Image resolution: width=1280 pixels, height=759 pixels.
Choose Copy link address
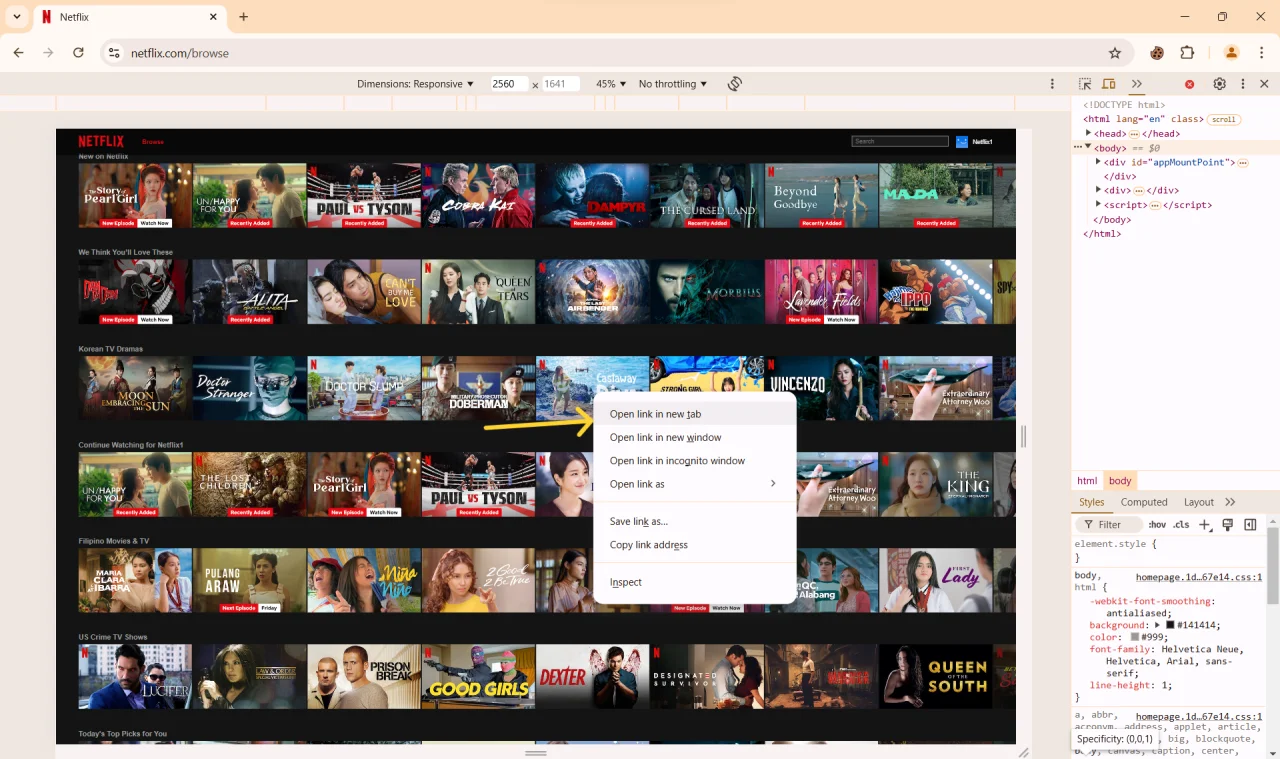[x=695, y=545]
